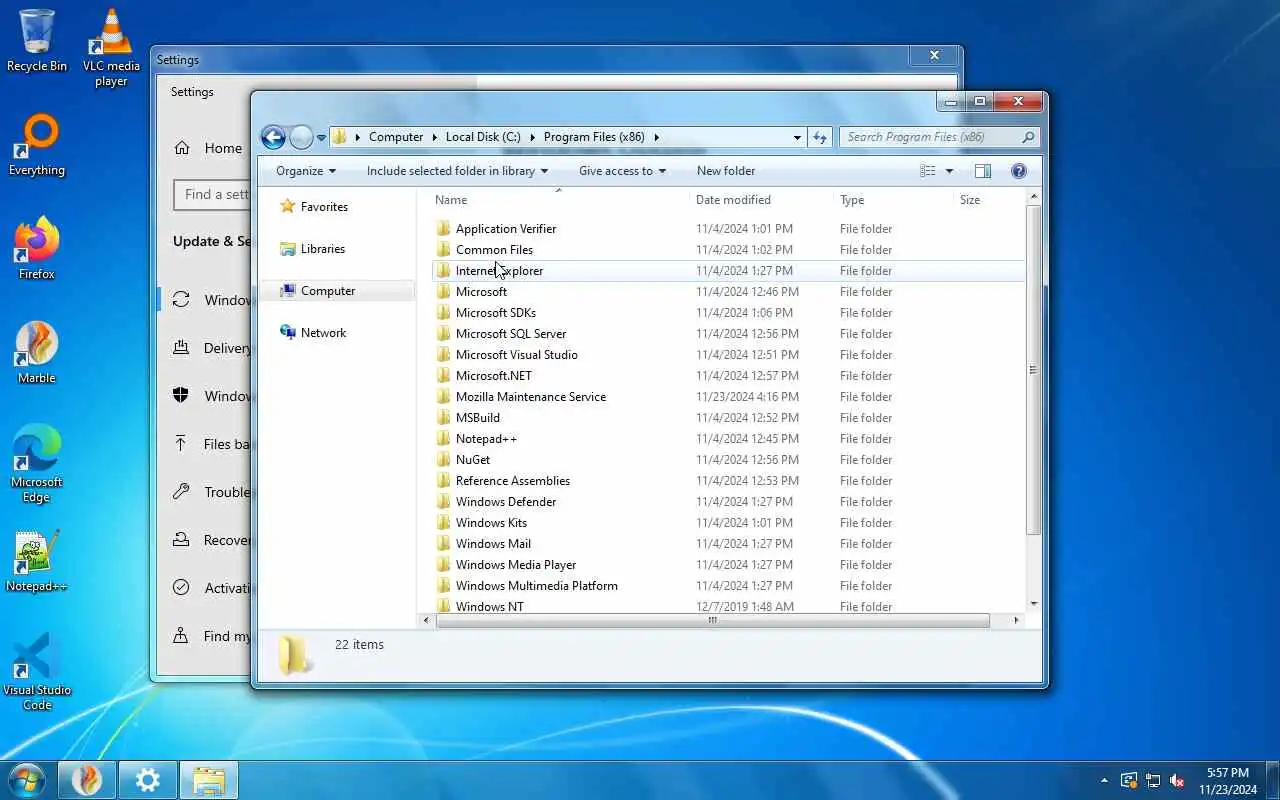Screen dimensions: 1280x800
Task: Show the preview pane
Action: [983, 171]
